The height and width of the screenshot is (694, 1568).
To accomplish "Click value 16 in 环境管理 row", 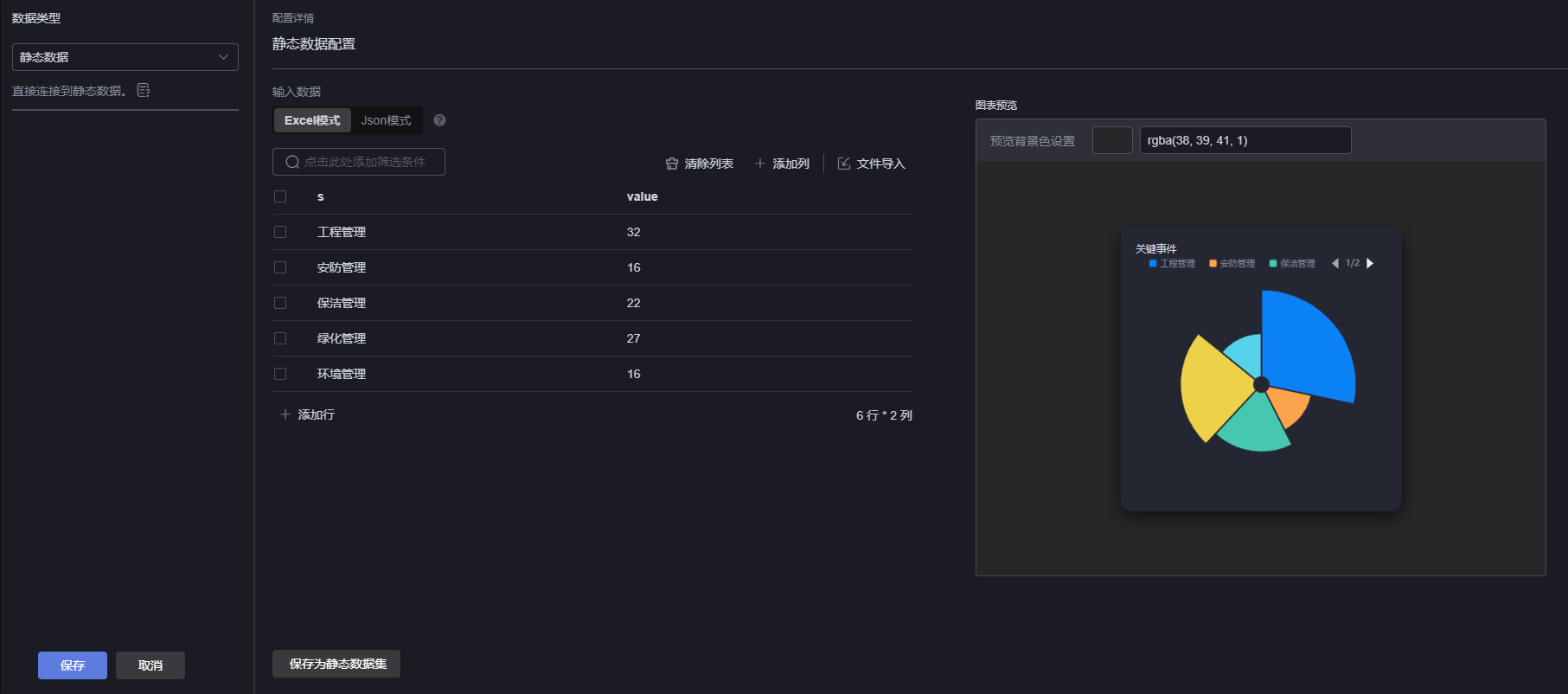I will [x=634, y=374].
